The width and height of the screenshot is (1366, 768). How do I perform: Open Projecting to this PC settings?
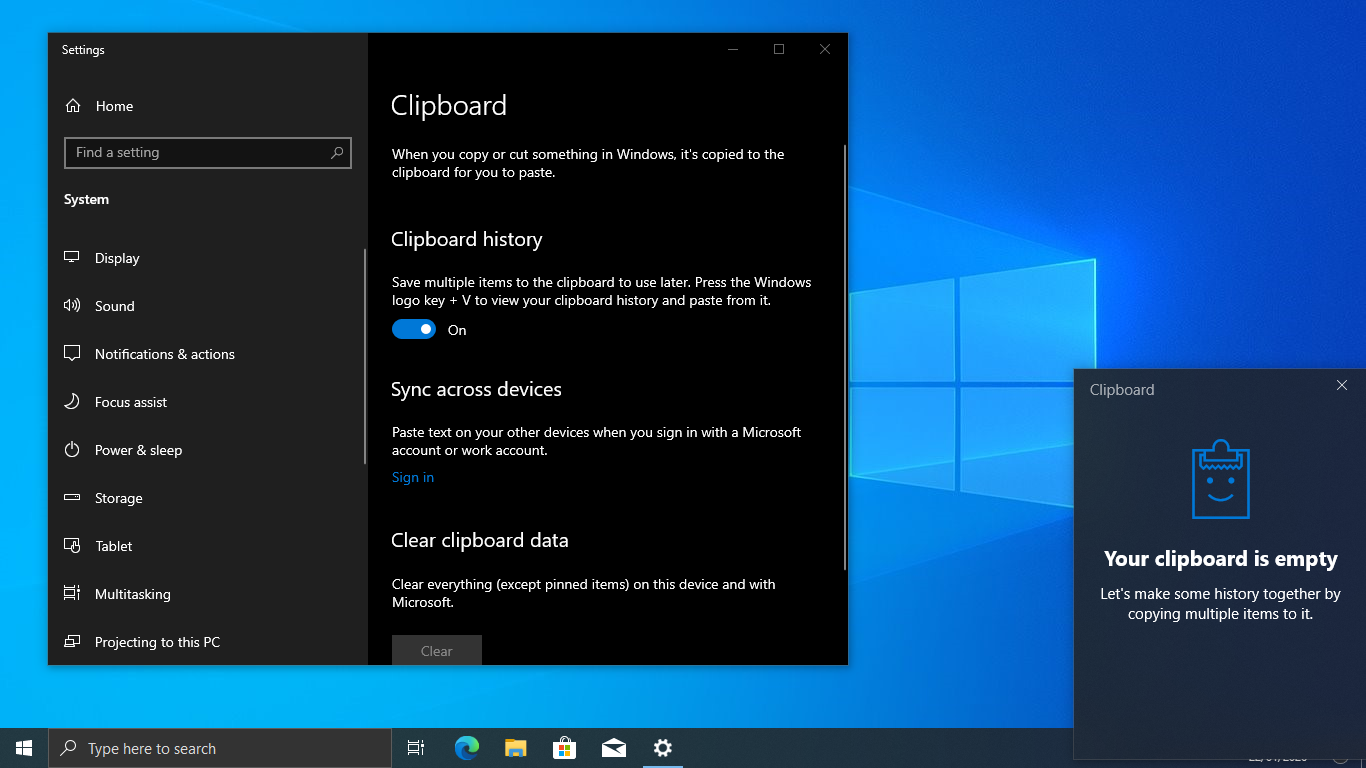tap(157, 642)
